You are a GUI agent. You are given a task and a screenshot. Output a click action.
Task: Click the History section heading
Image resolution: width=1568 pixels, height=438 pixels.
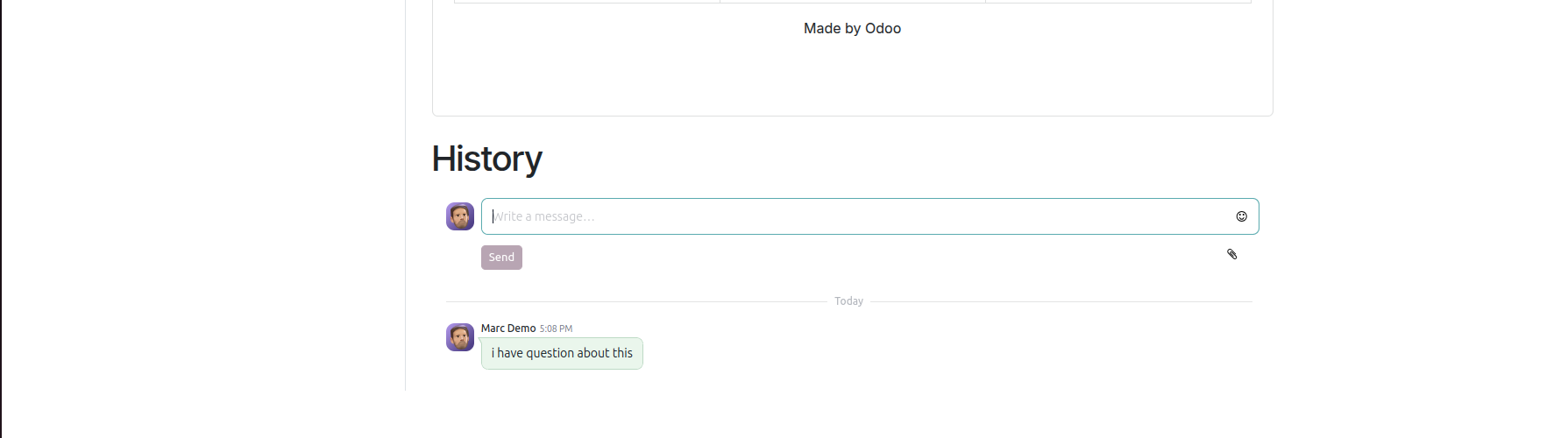click(x=487, y=159)
